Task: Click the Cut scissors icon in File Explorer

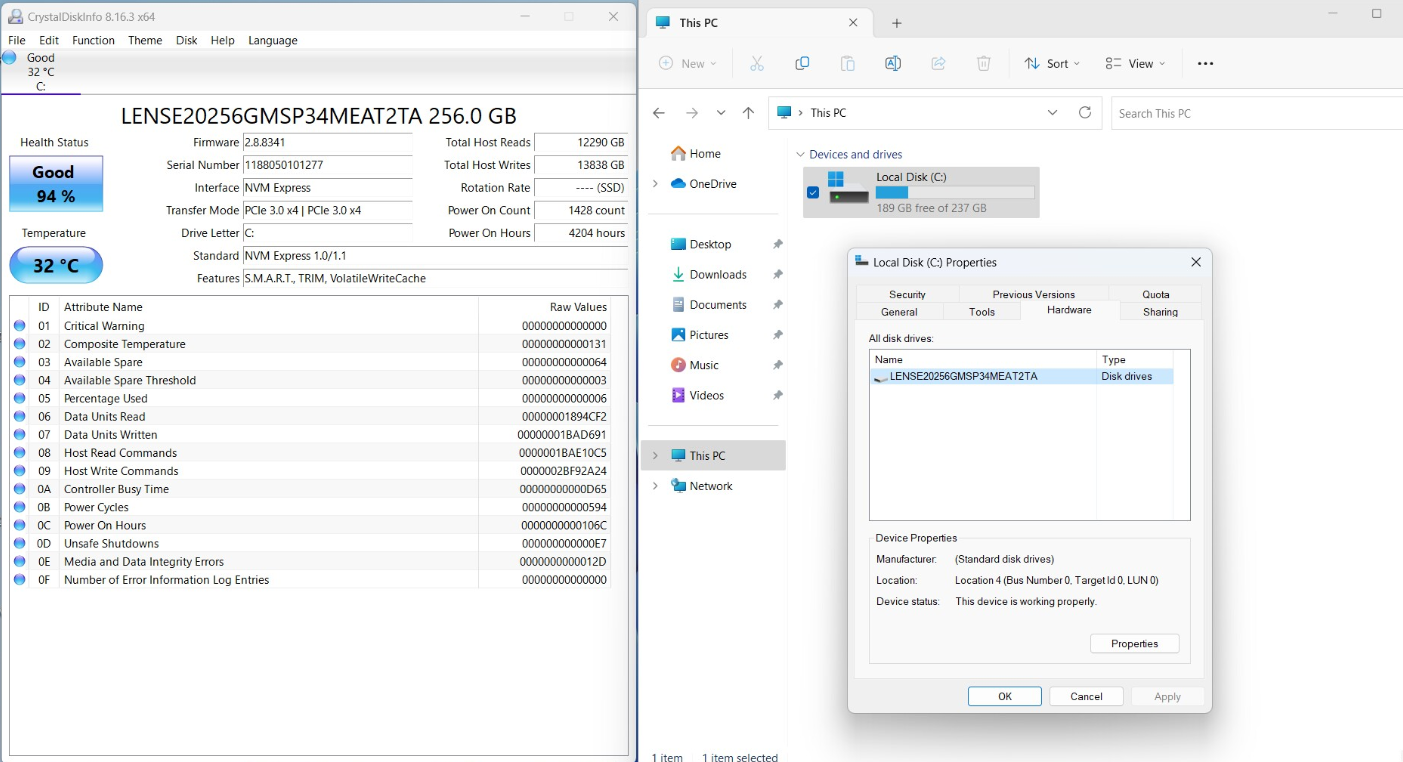Action: pyautogui.click(x=757, y=63)
